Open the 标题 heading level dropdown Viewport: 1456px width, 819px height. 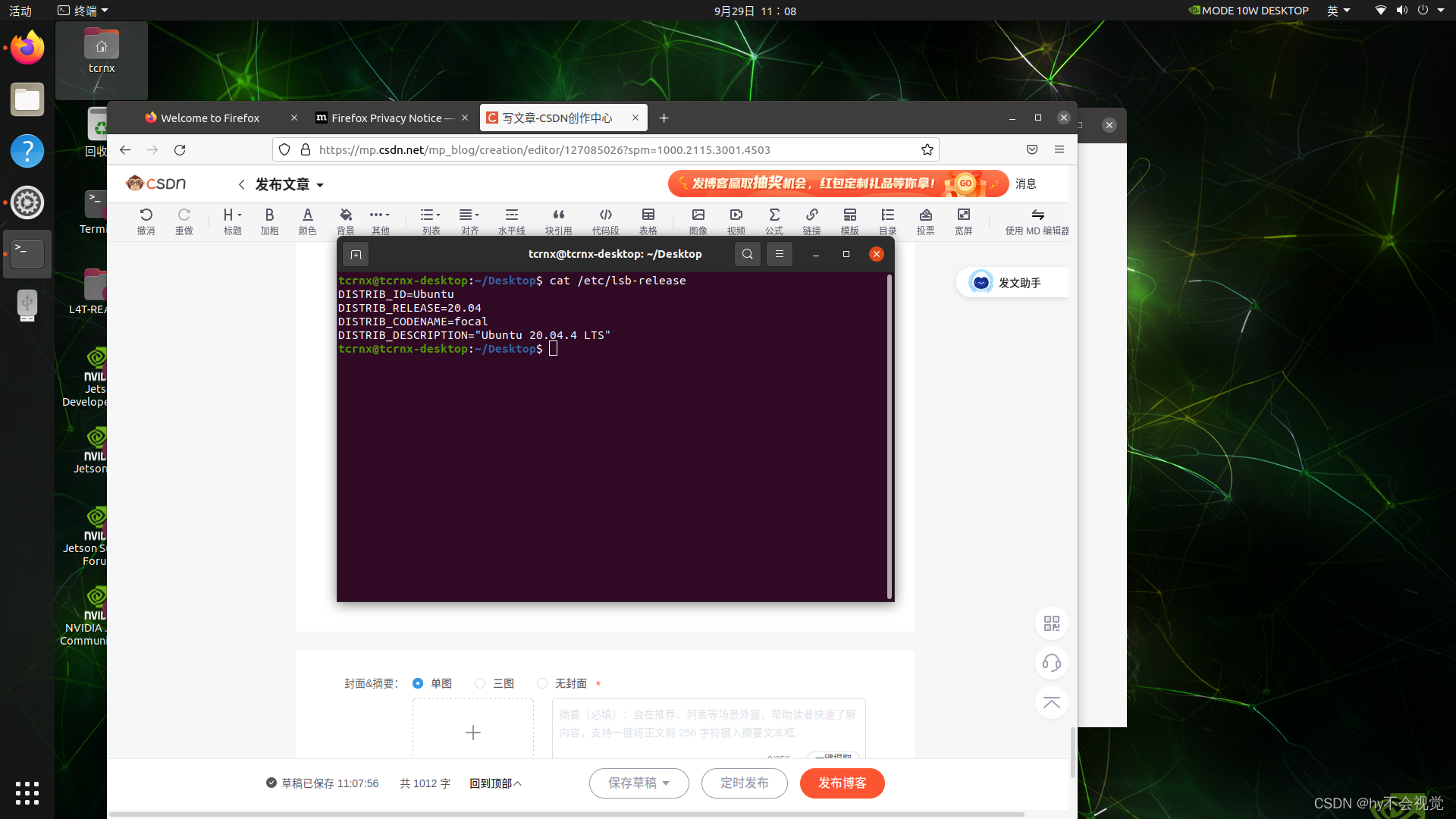pyautogui.click(x=232, y=221)
